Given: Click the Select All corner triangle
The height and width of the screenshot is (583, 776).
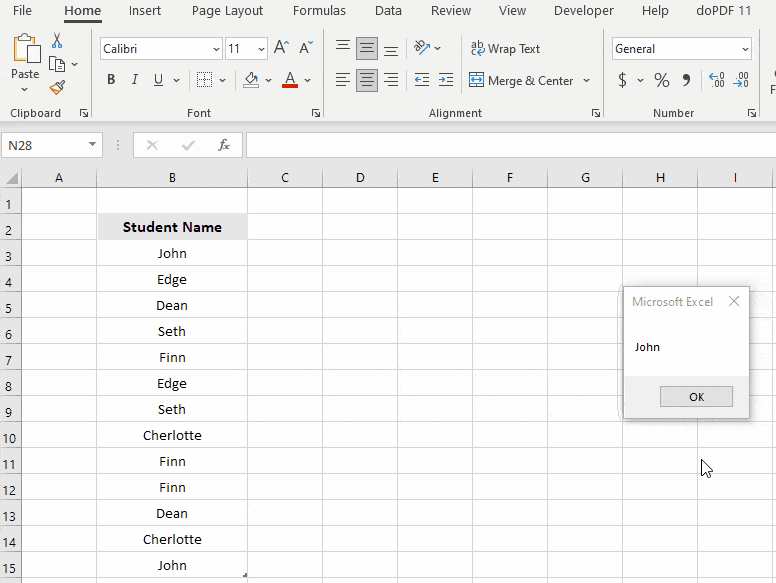Looking at the screenshot, I should [x=12, y=178].
